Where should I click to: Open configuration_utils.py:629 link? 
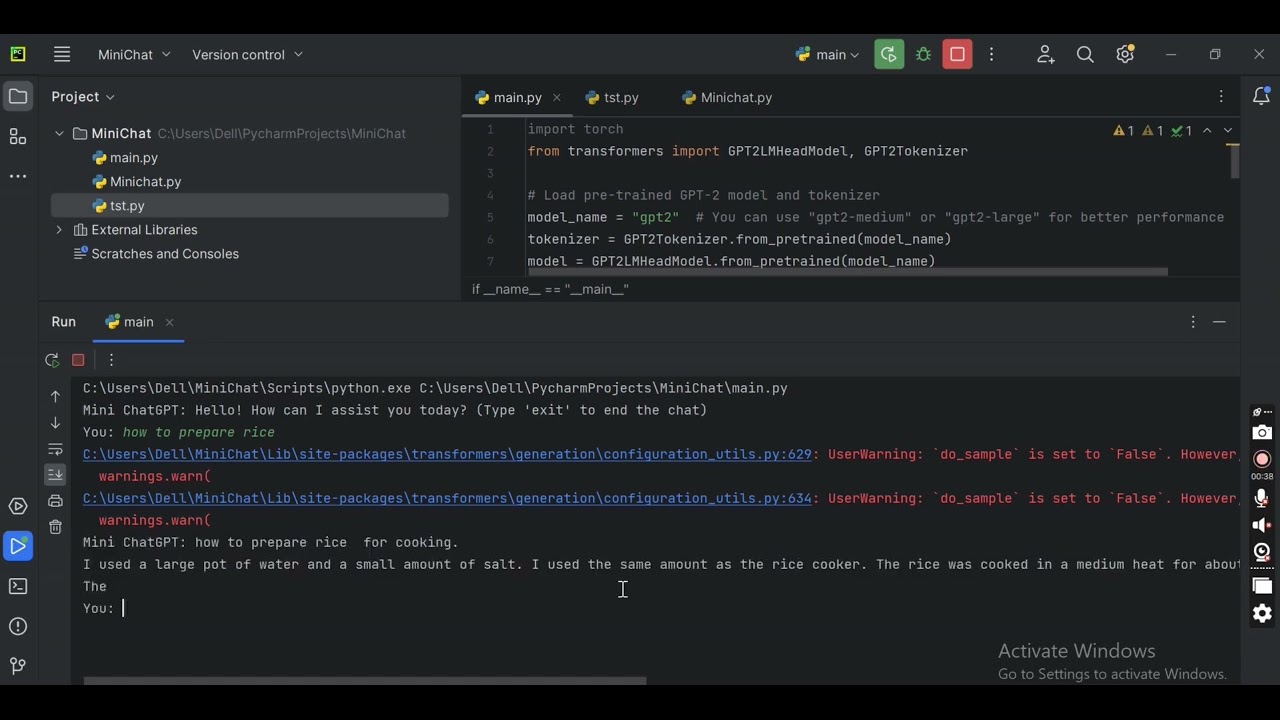(x=447, y=455)
